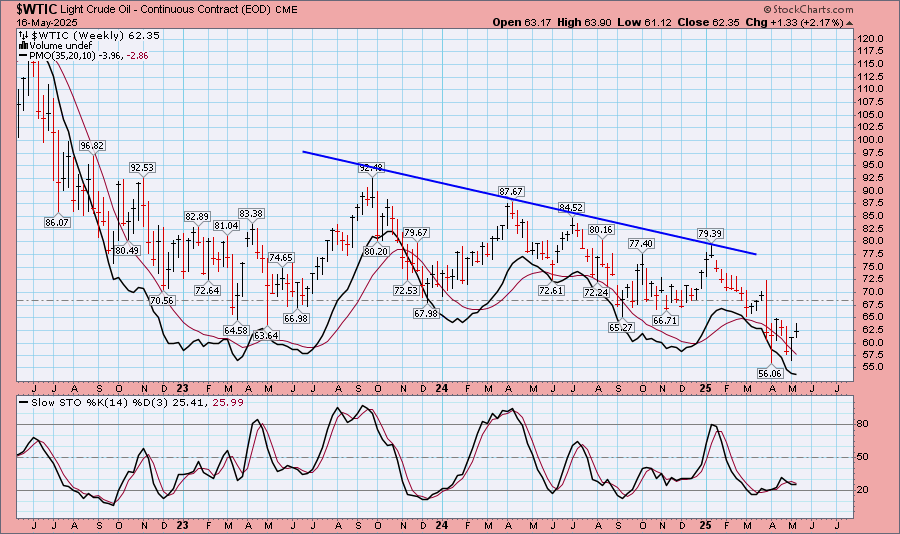The image size is (900, 534).
Task: Click the 87.67 high price label
Action: [511, 191]
